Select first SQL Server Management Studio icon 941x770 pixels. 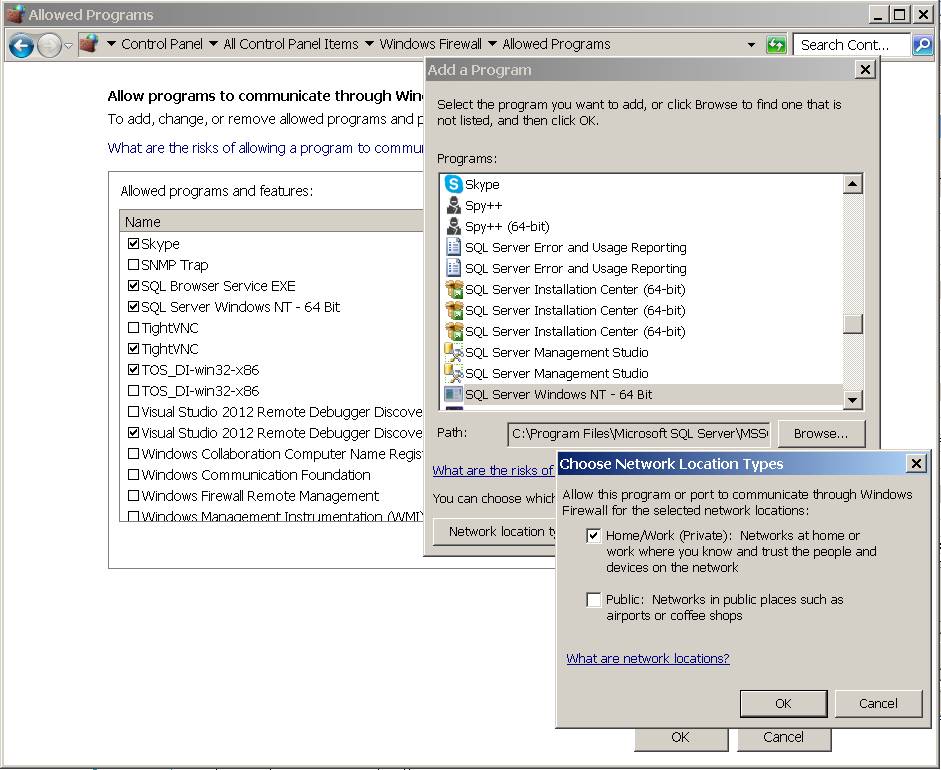(454, 352)
